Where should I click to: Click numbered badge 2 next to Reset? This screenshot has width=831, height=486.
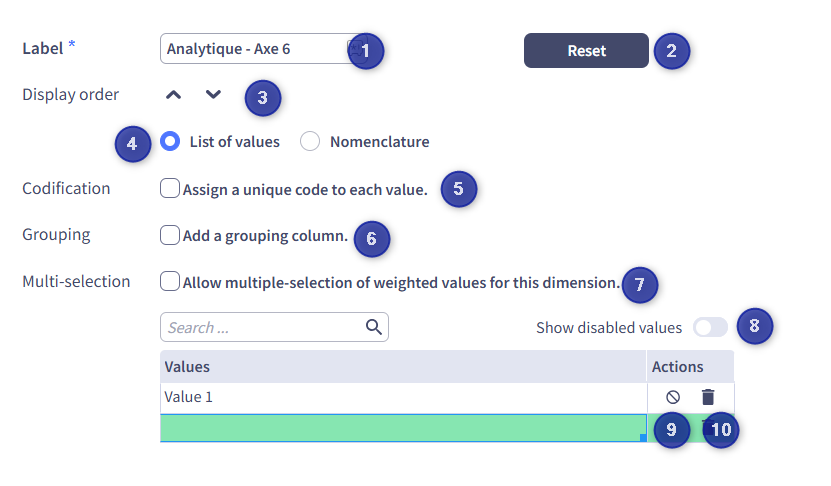672,50
